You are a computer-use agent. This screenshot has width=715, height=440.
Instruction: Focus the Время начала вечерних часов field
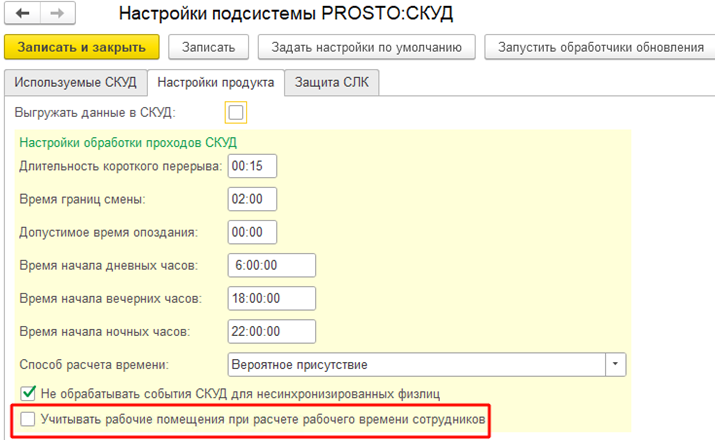tap(271, 297)
